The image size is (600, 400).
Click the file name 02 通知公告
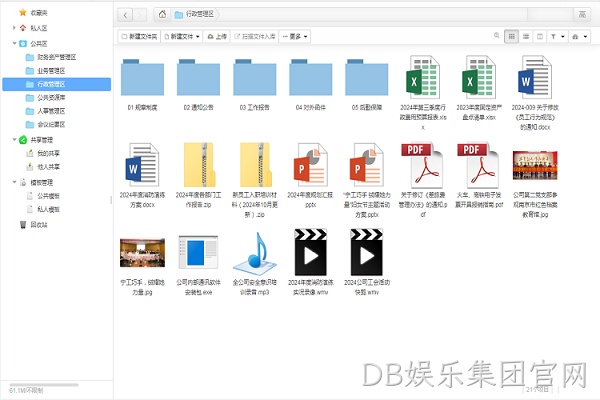(x=198, y=108)
